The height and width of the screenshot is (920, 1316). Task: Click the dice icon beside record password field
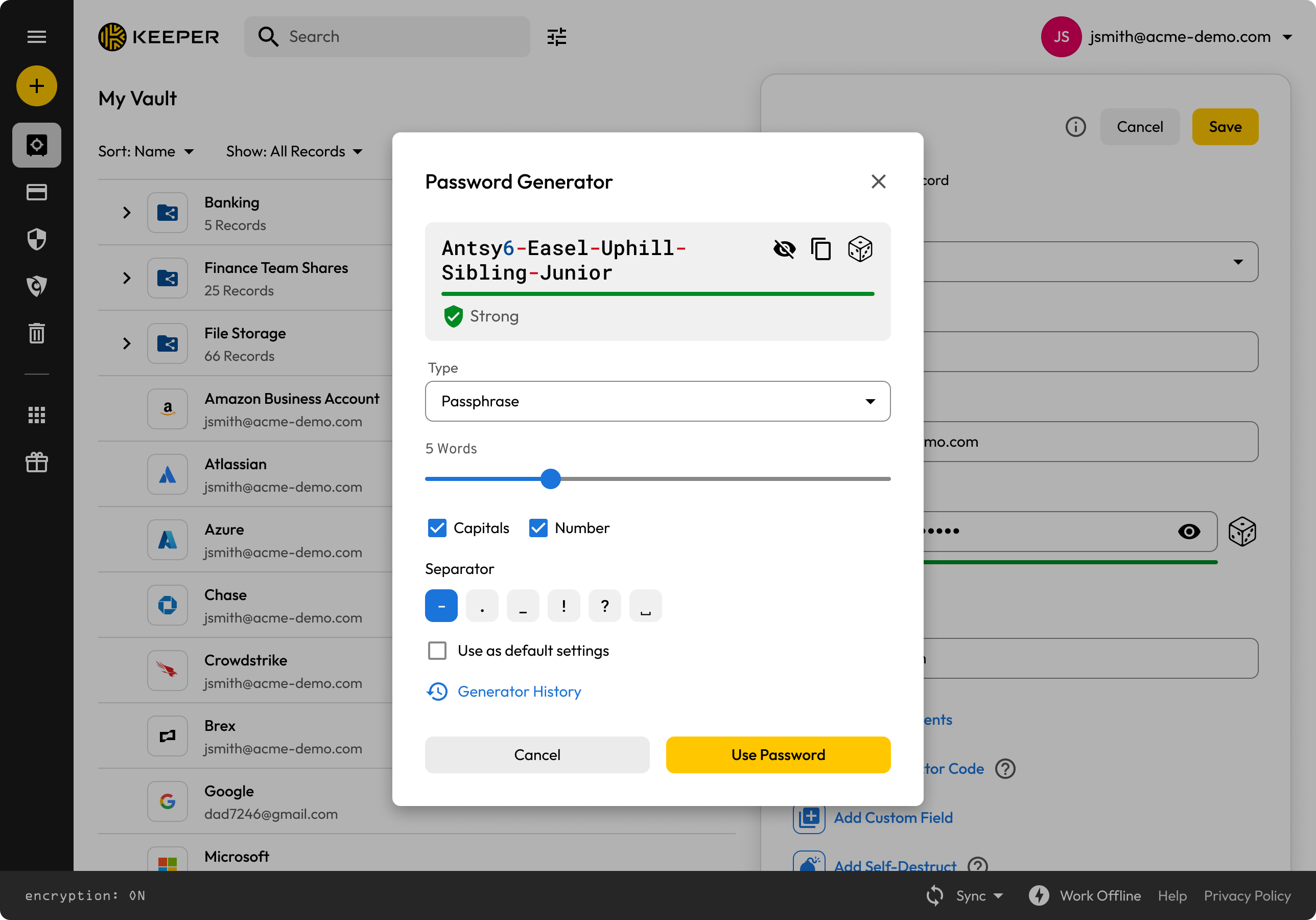click(x=1242, y=531)
